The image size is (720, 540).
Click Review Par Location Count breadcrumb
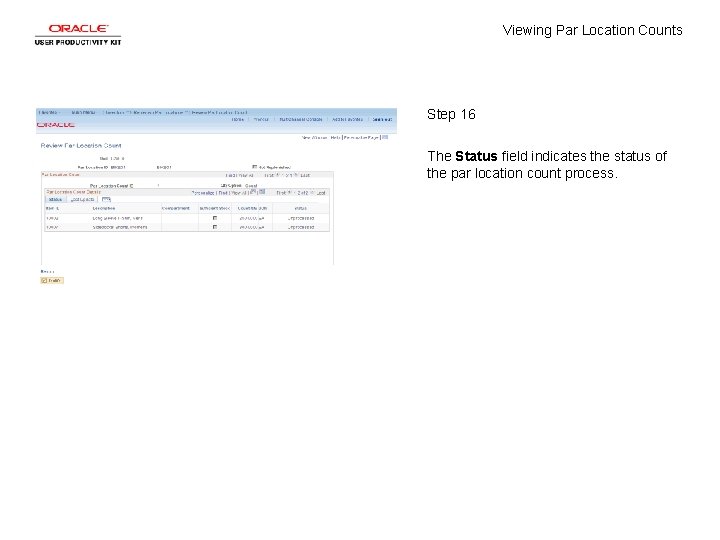[219, 112]
